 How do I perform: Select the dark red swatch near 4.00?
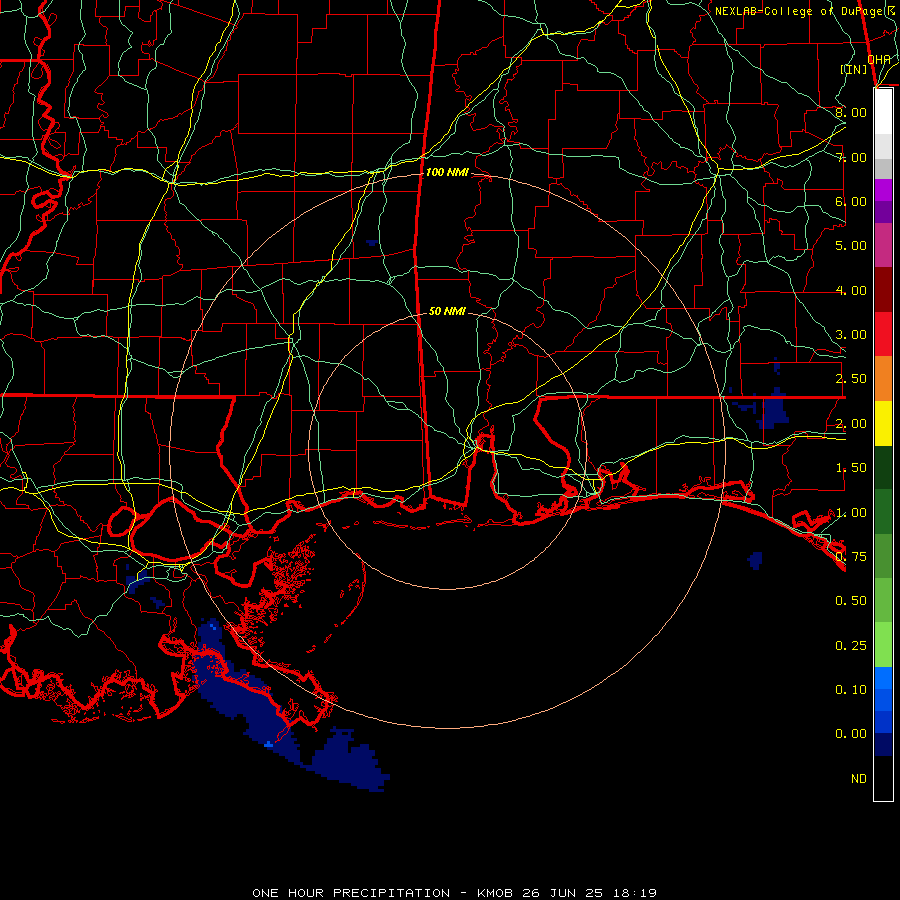pos(883,290)
